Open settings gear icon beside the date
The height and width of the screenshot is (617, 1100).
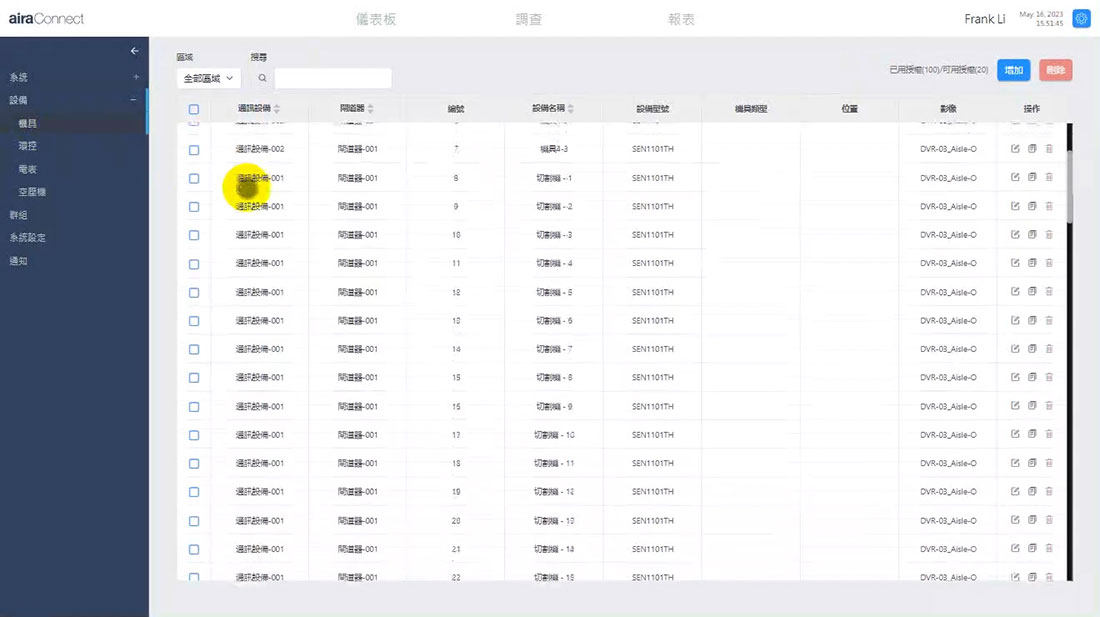tap(1081, 19)
